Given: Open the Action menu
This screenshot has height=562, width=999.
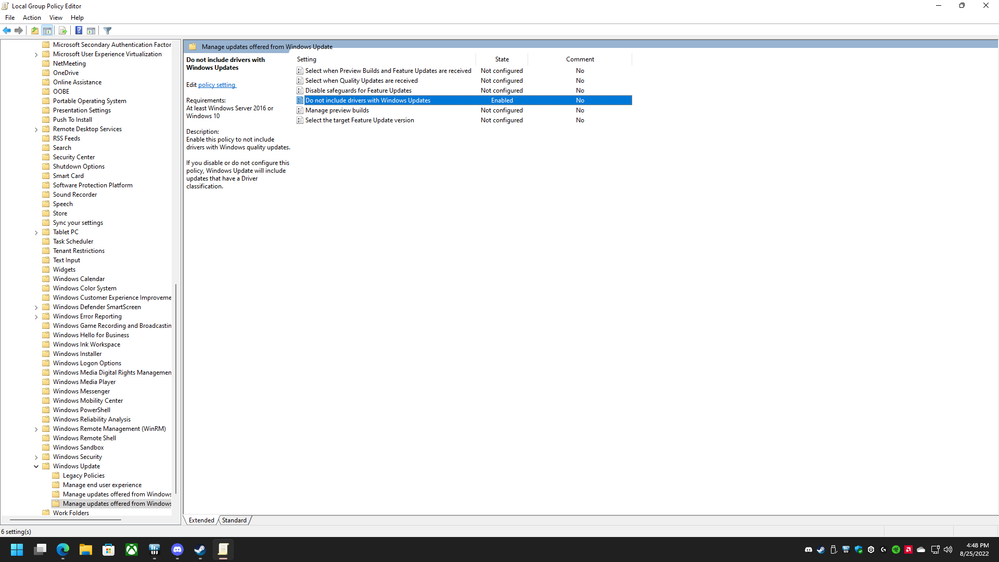Looking at the screenshot, I should point(32,18).
